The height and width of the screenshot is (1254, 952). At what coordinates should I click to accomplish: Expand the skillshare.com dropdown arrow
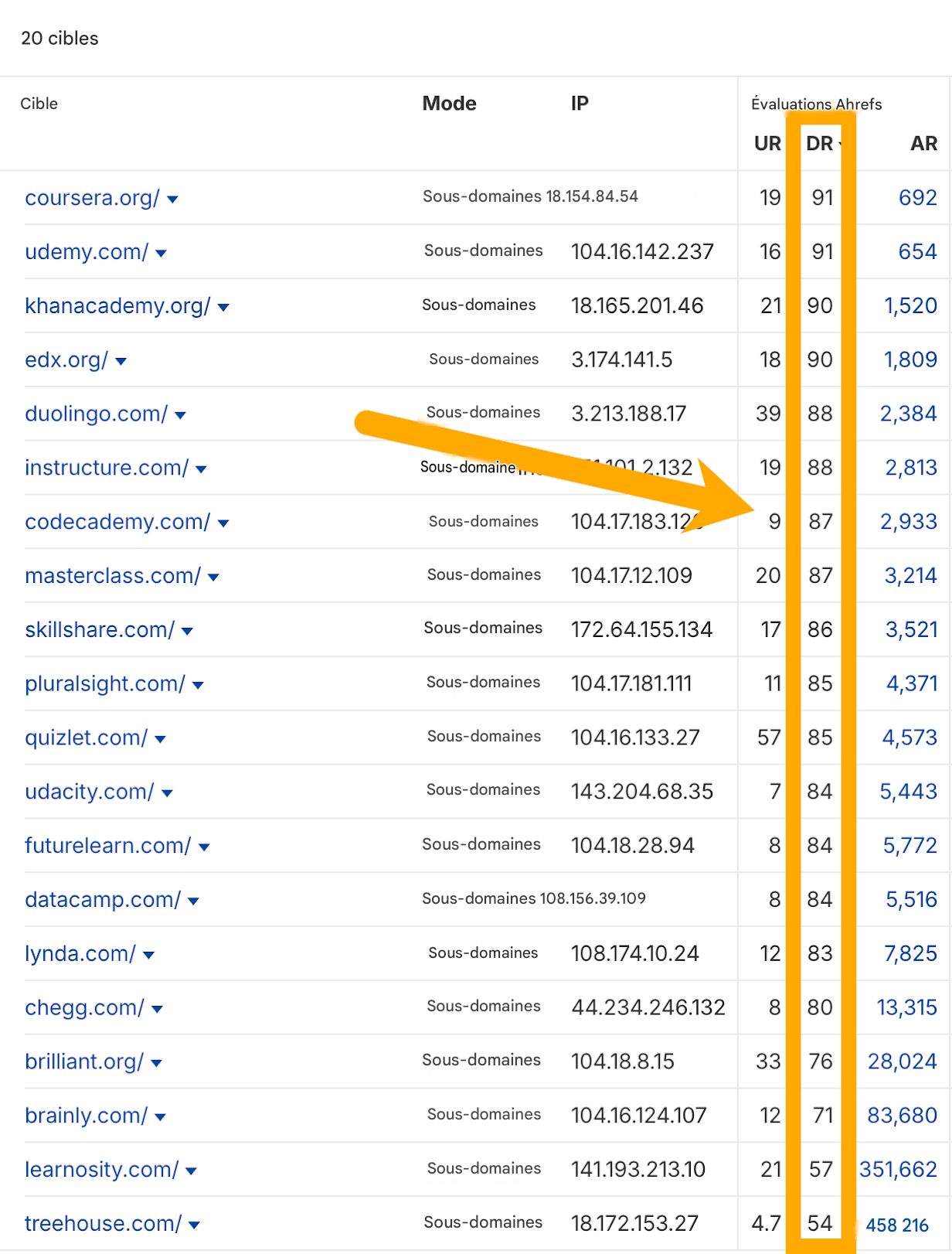click(x=187, y=632)
